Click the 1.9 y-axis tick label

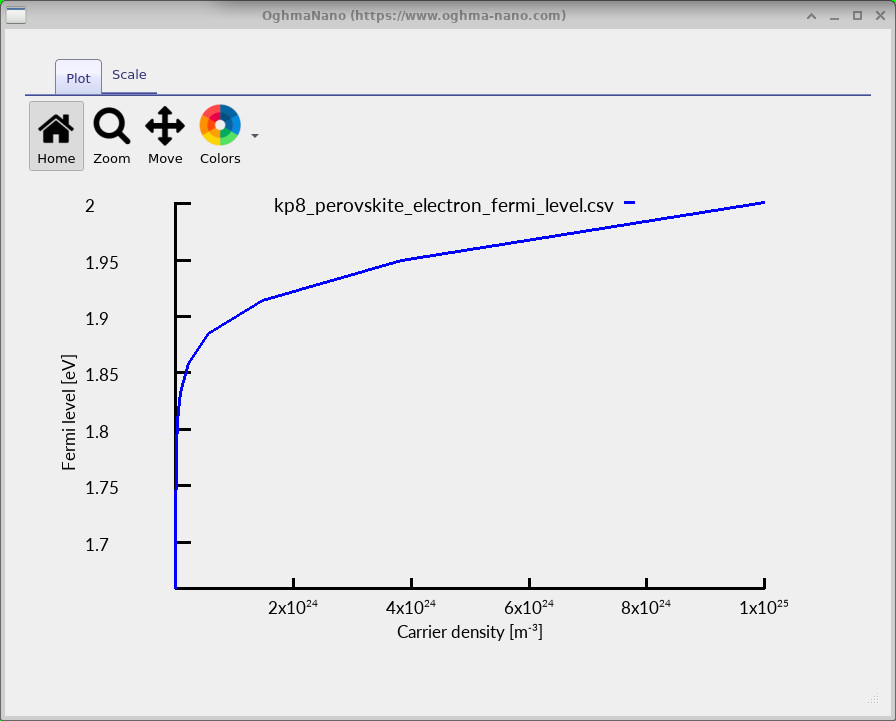(97, 319)
